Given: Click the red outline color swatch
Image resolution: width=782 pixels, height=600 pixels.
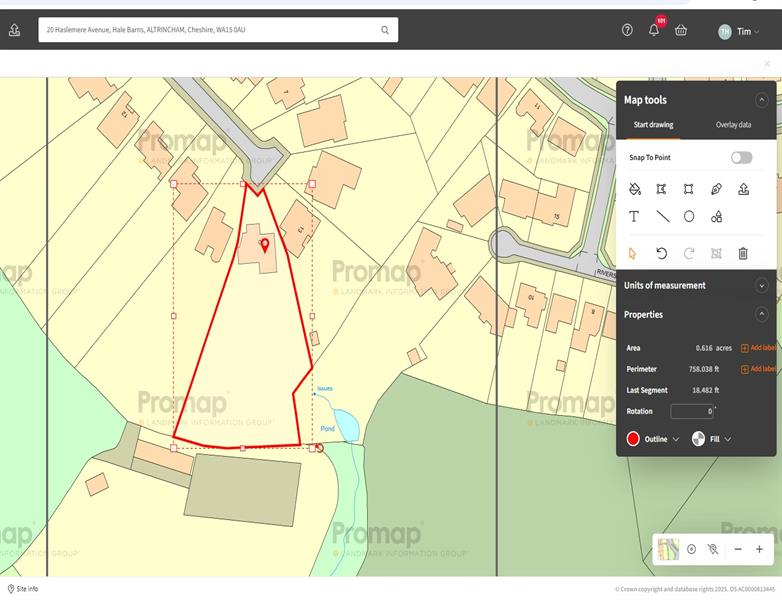Looking at the screenshot, I should pyautogui.click(x=633, y=439).
